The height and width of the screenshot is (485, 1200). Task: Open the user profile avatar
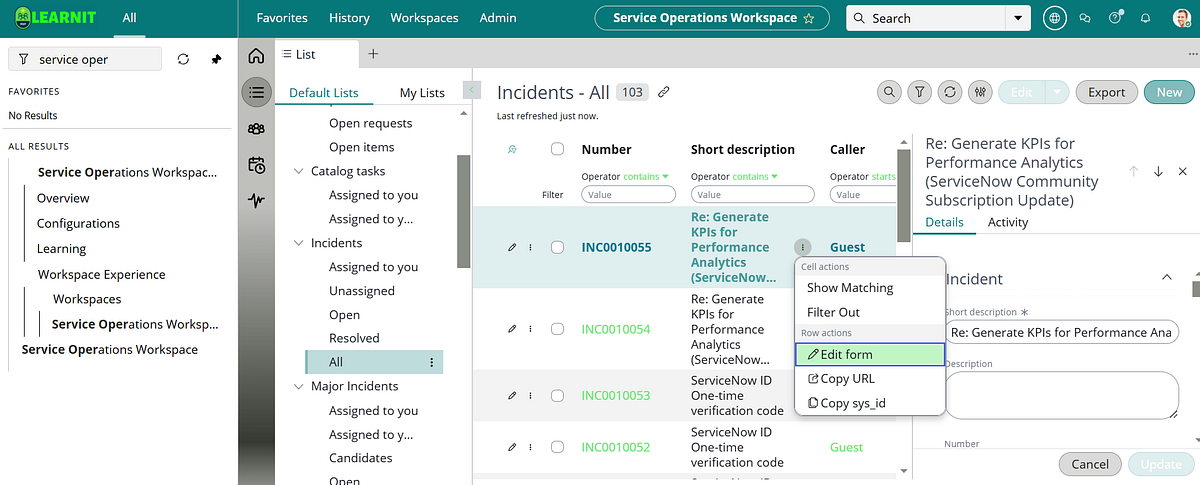click(1180, 18)
